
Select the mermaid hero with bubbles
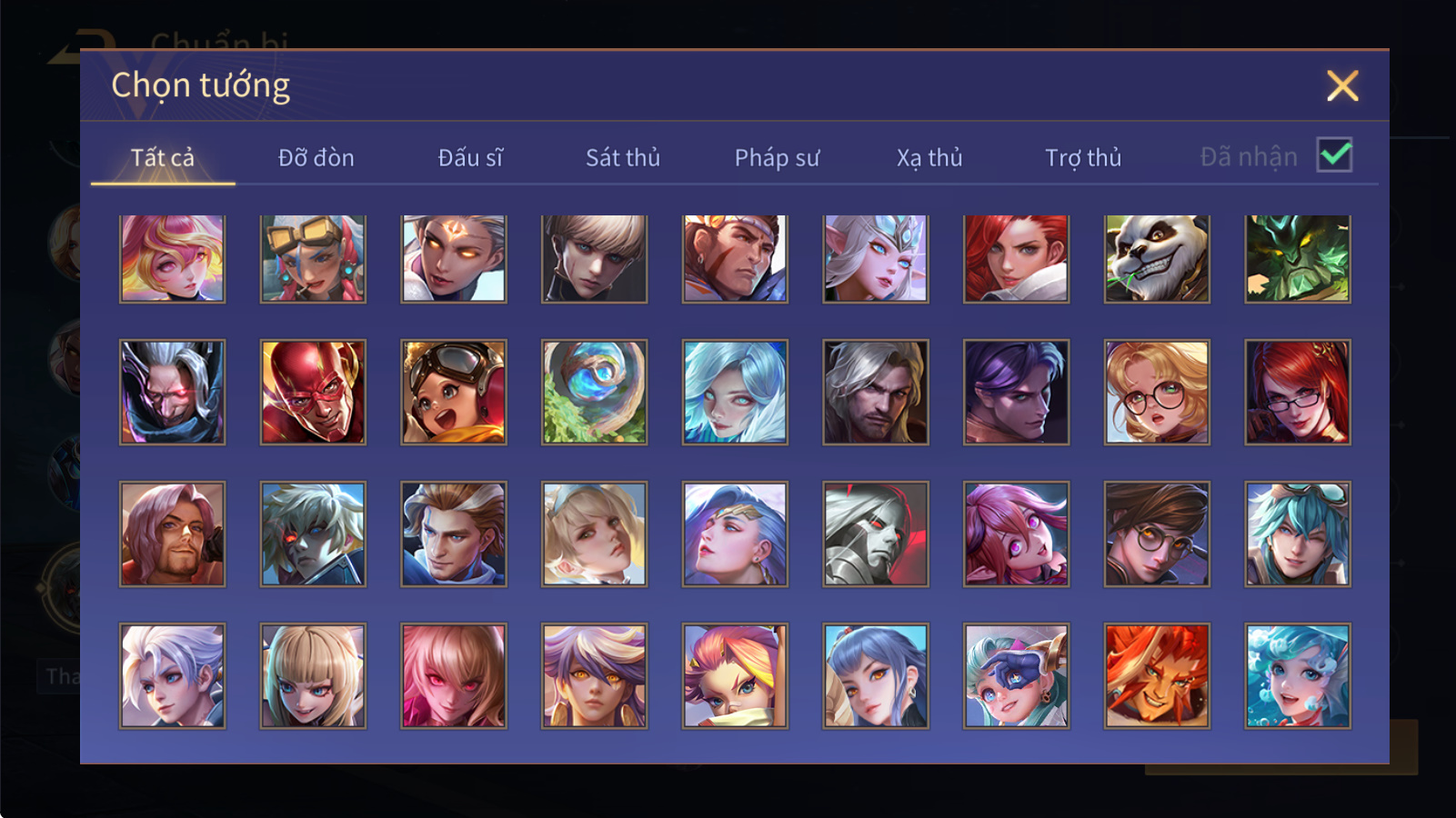pos(1298,675)
